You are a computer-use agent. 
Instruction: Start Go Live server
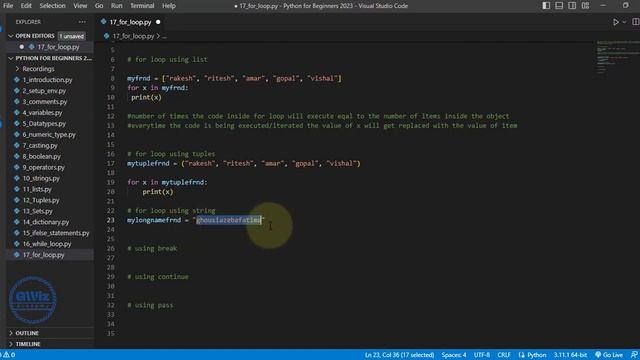(609, 355)
